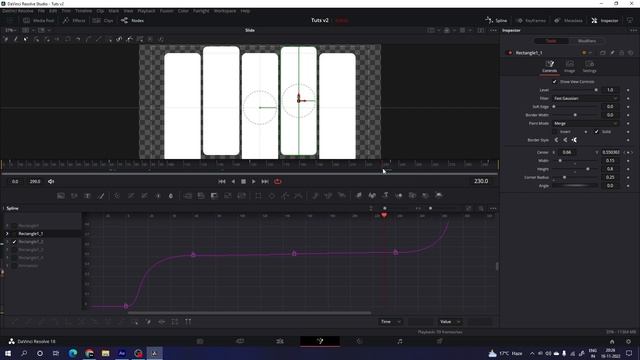Open Paint Mode dropdown showing Merge
640x360 pixels.
coord(585,123)
